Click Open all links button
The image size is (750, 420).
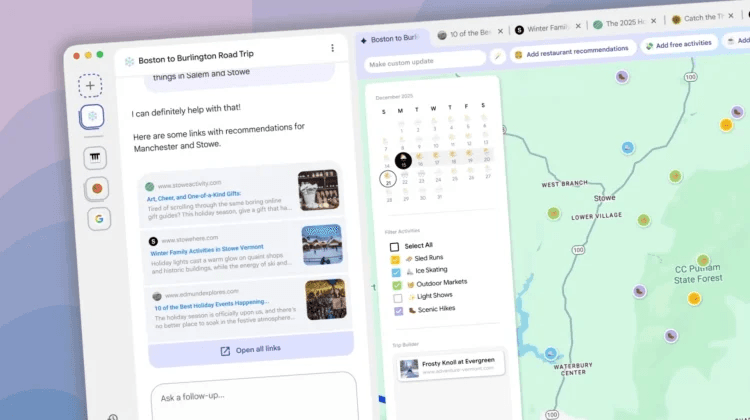coord(251,350)
